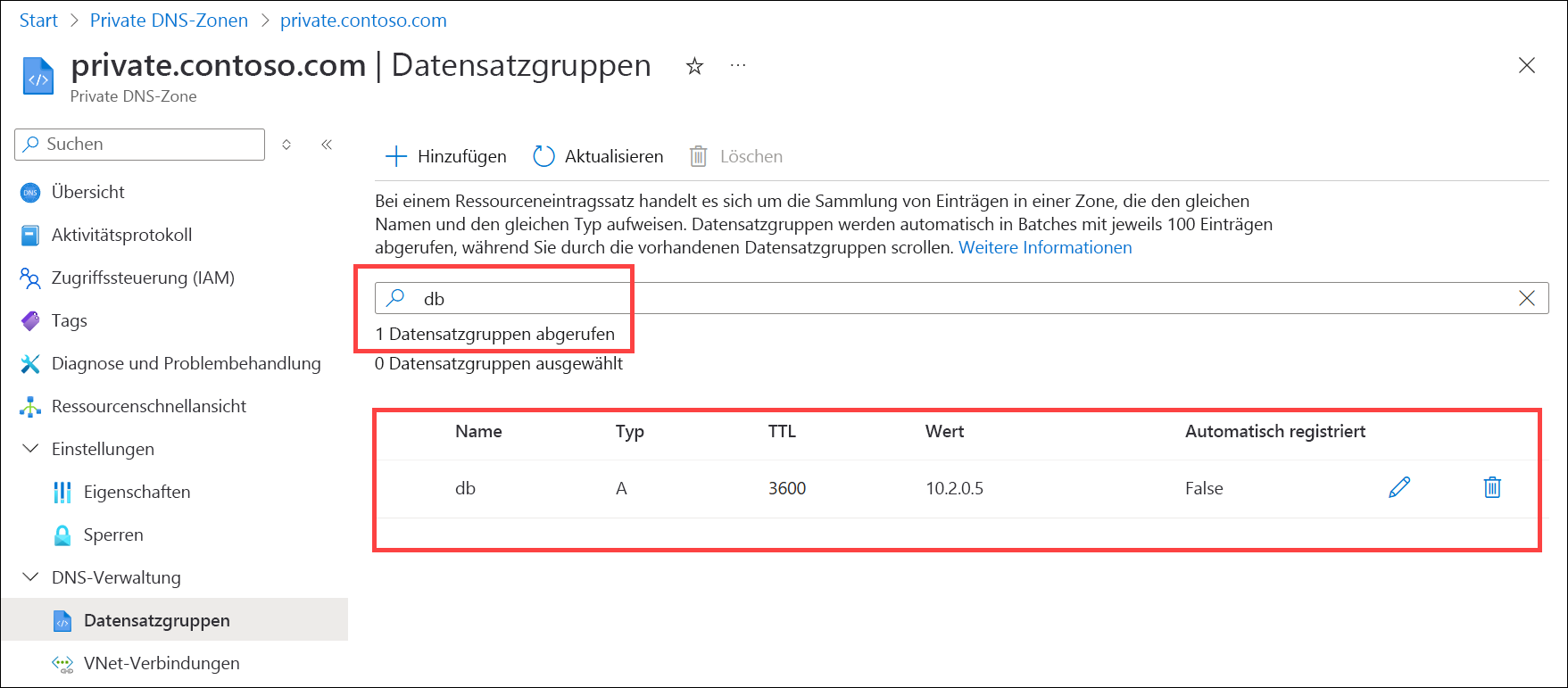Click the sidebar expand/collapse sort arrows
The height and width of the screenshot is (688, 1568).
(286, 144)
